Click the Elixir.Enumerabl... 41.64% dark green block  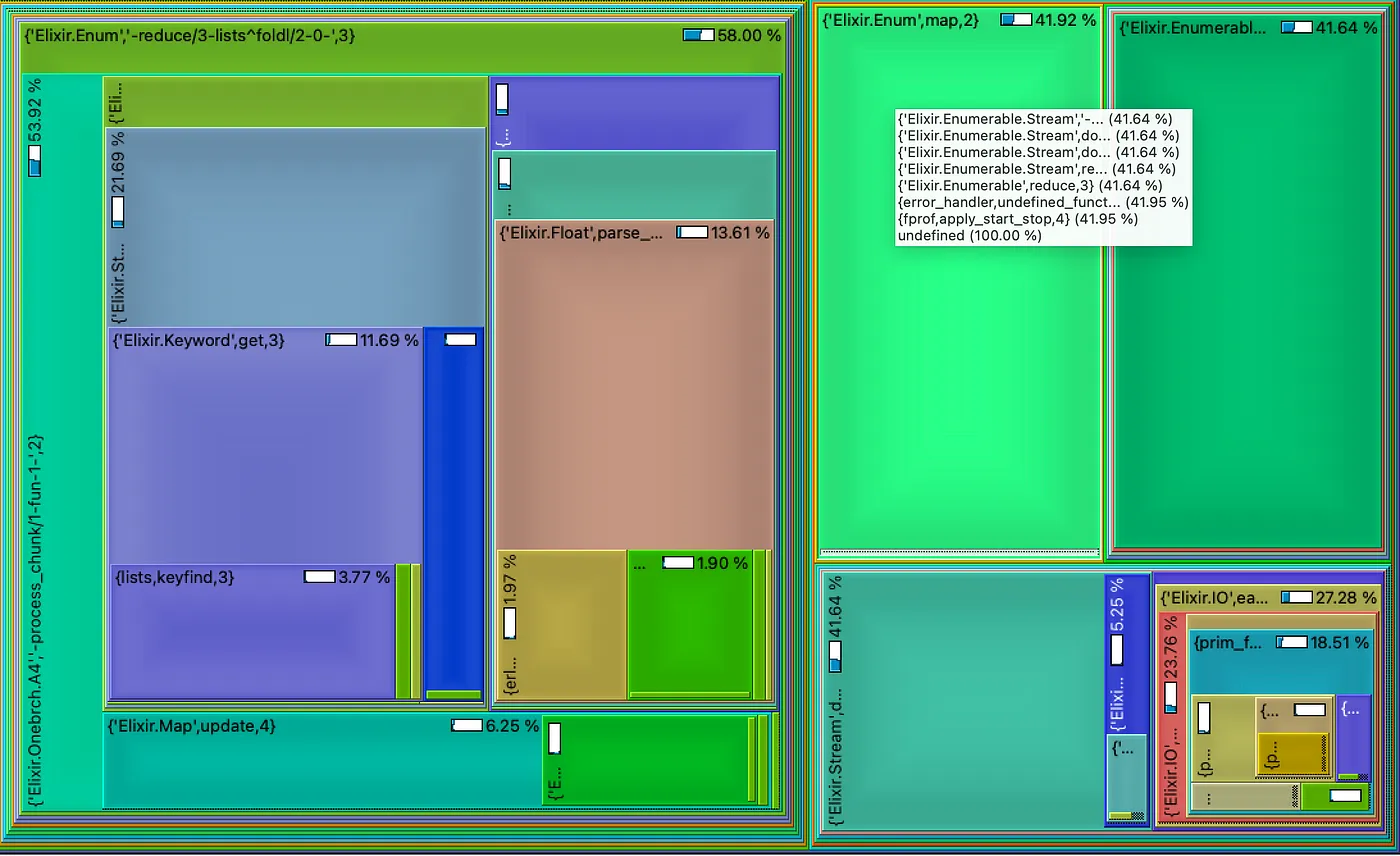[x=1248, y=282]
